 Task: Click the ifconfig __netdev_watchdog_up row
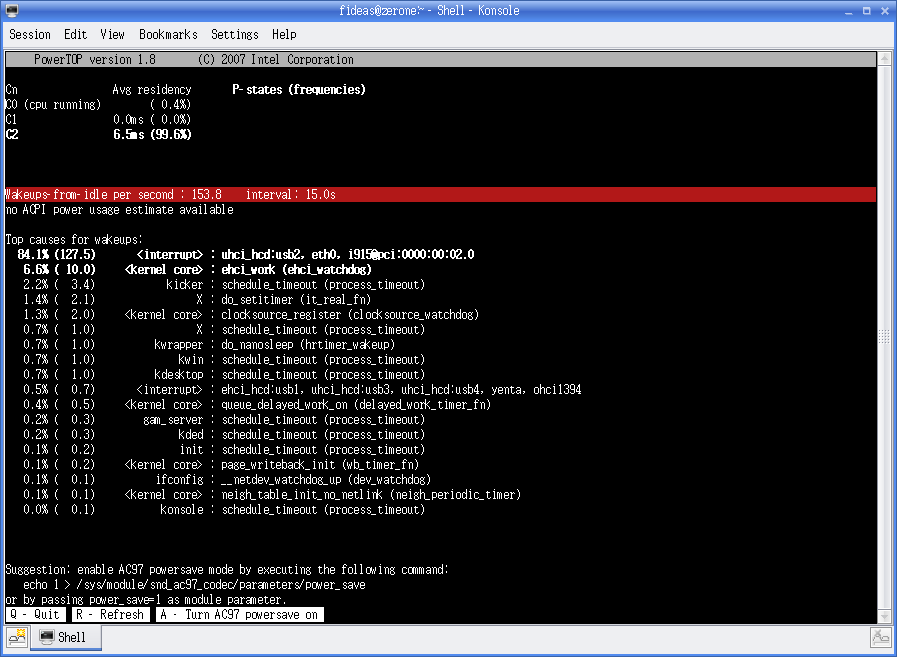pos(227,480)
